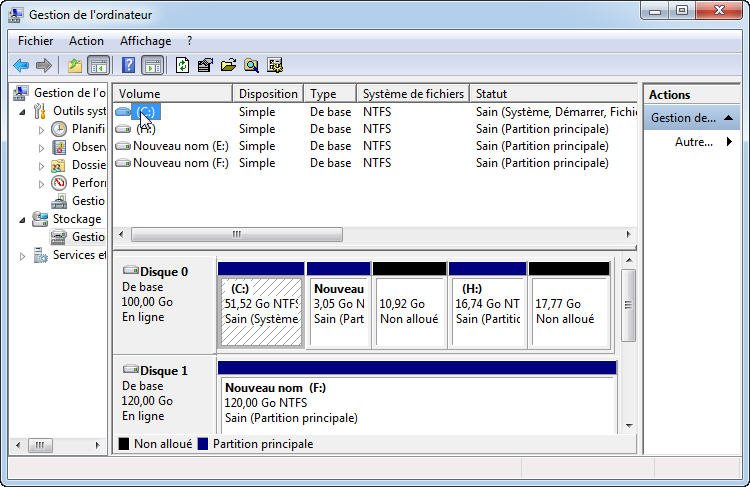
Task: Open the ? help menu
Action: tap(189, 41)
